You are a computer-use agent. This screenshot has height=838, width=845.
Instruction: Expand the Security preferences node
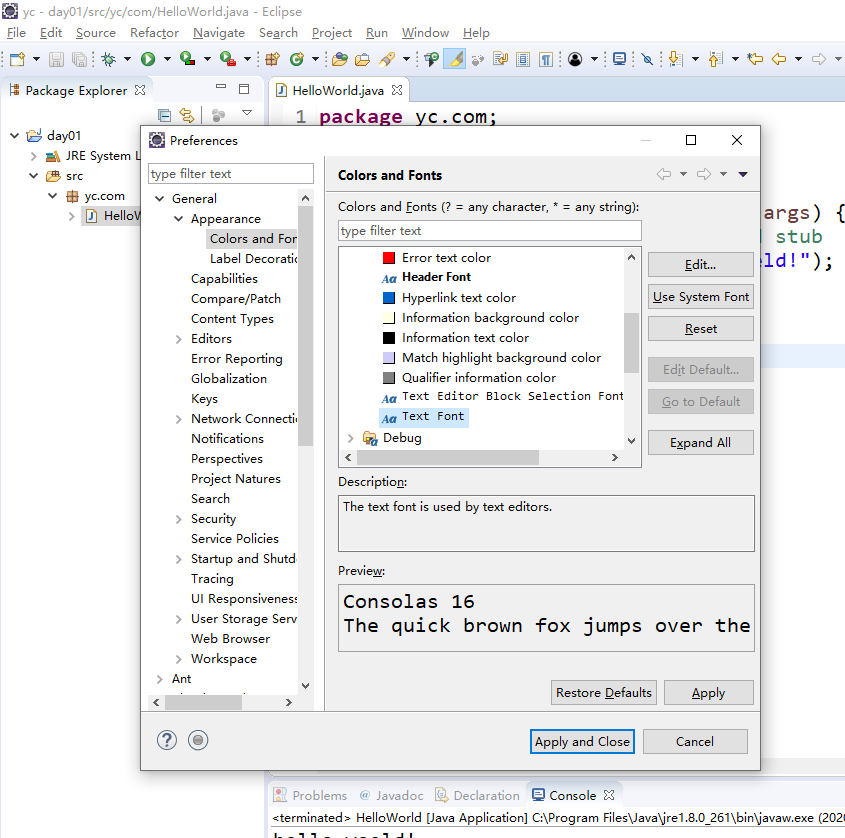point(178,519)
